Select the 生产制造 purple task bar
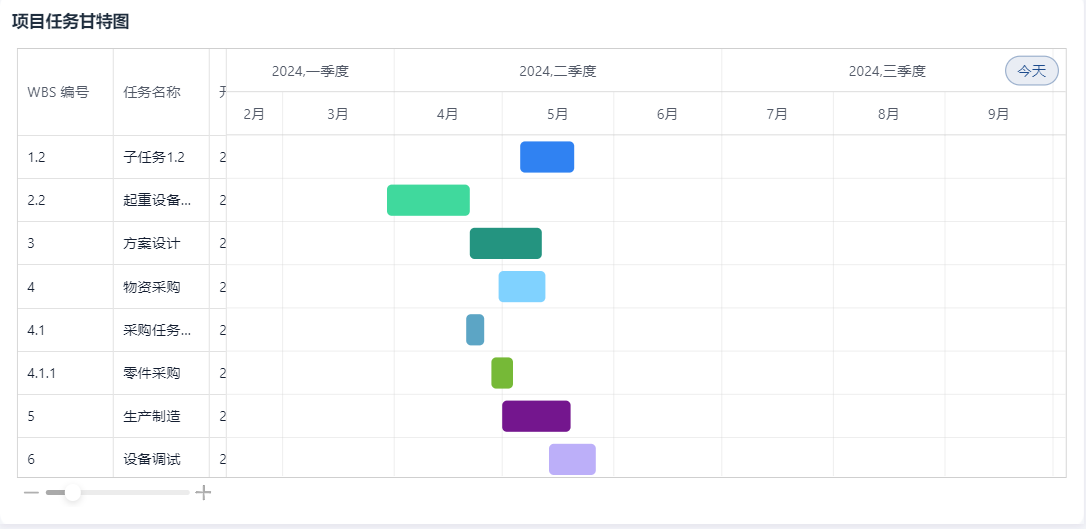The height and width of the screenshot is (529, 1086). click(536, 416)
